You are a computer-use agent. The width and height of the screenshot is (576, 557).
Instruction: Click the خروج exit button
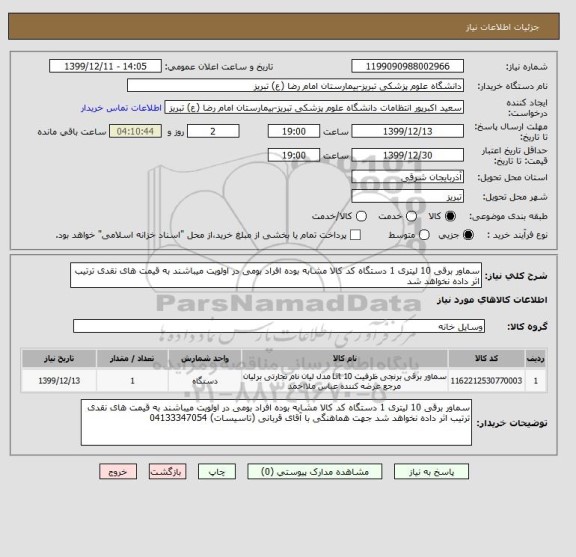tap(118, 471)
